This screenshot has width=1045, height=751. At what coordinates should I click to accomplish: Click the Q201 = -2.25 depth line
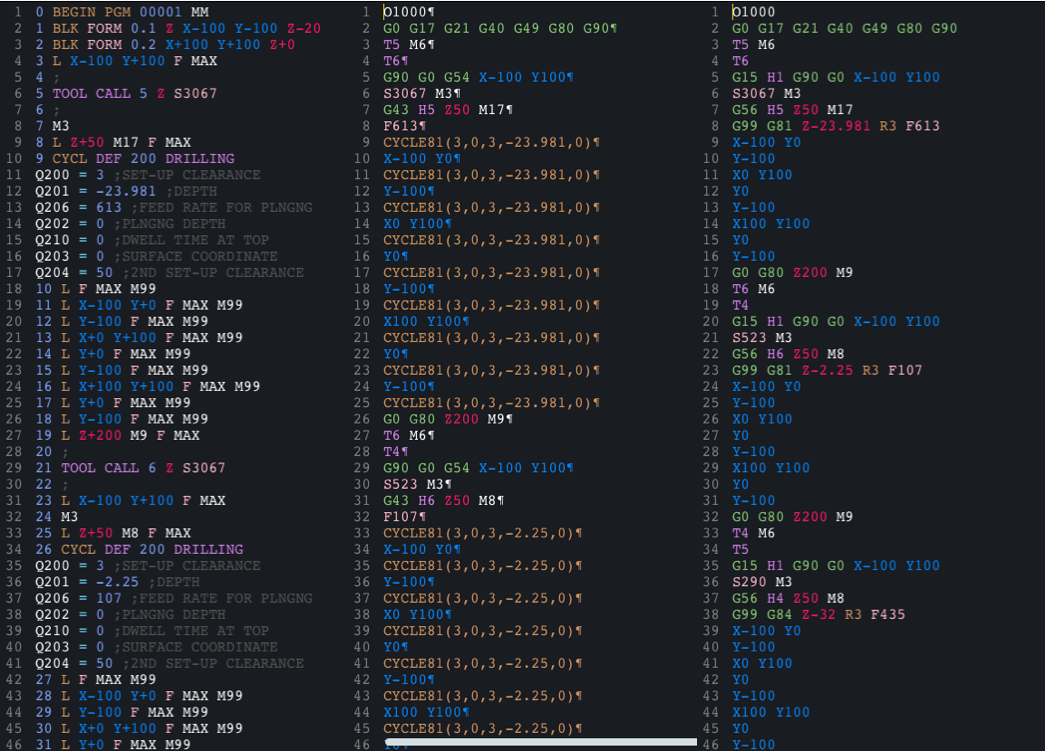pos(117,582)
